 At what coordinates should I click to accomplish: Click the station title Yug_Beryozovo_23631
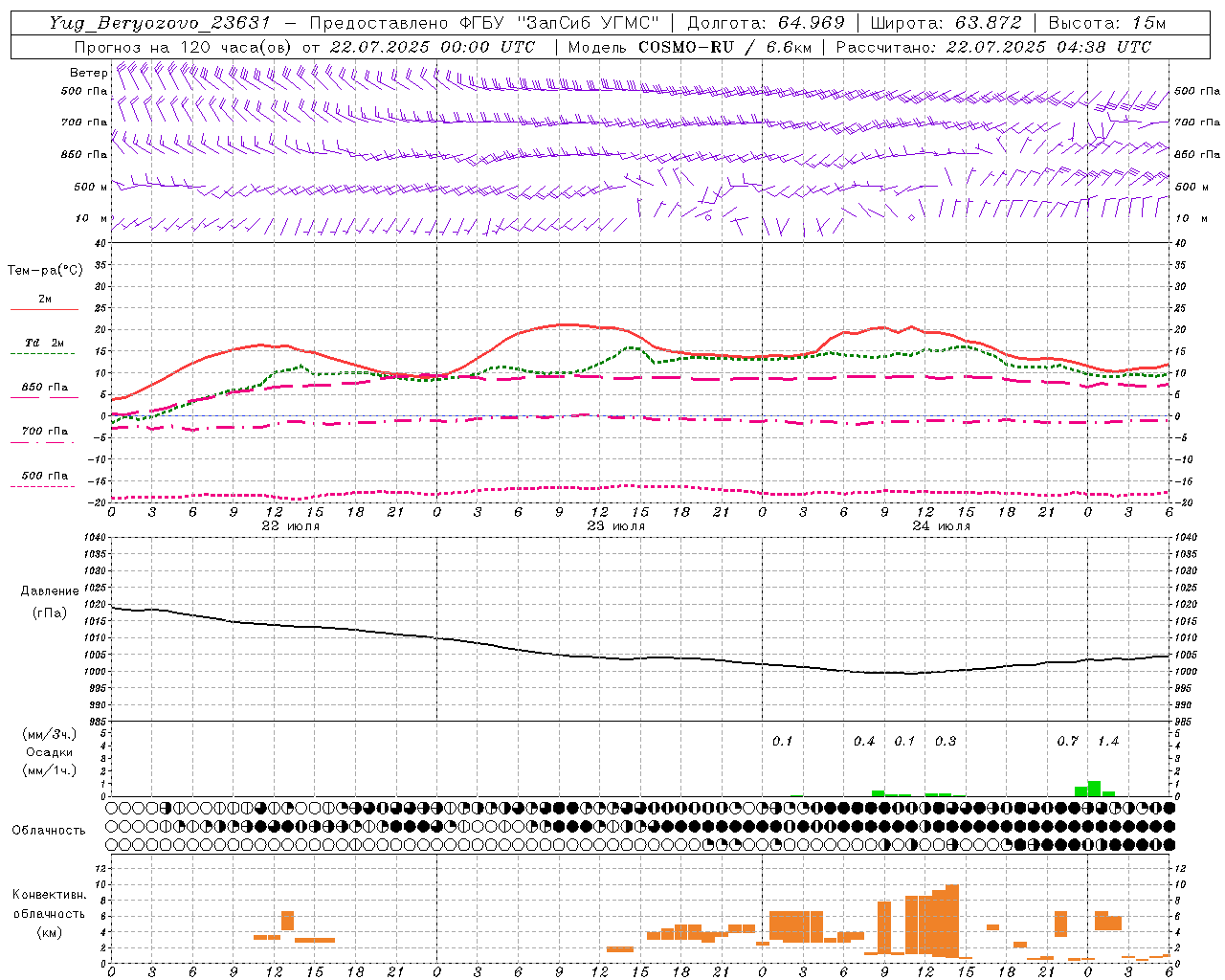click(160, 23)
